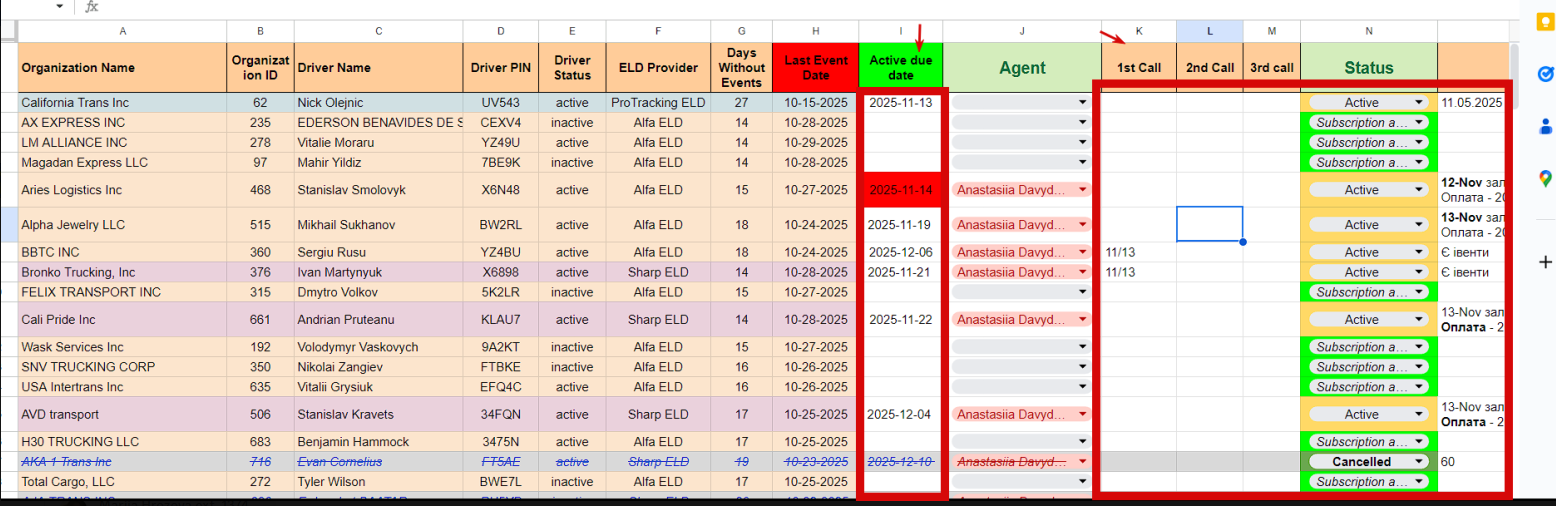This screenshot has width=1556, height=506.
Task: Click the Nick Olejnic driver name cell
Action: (379, 102)
